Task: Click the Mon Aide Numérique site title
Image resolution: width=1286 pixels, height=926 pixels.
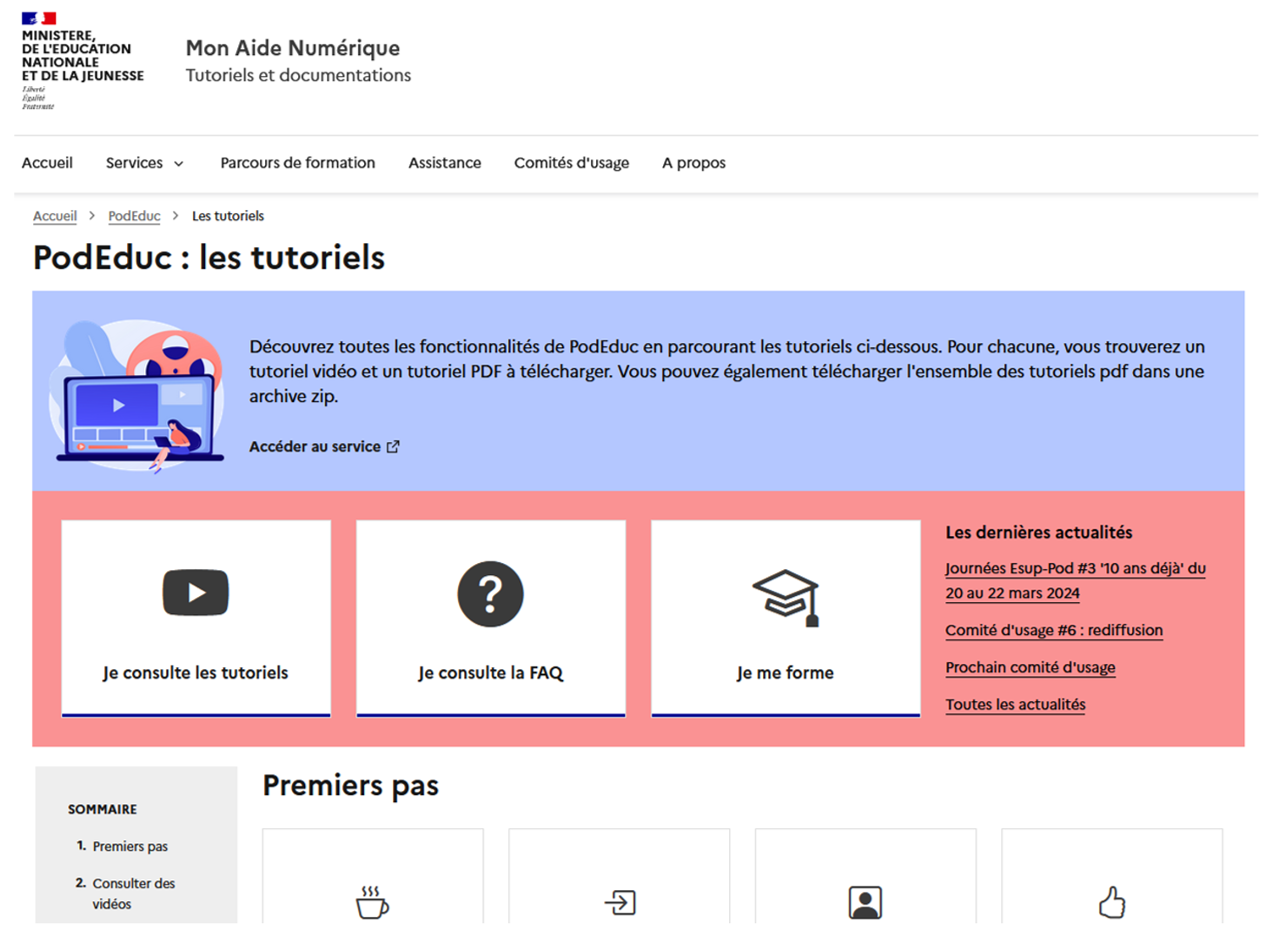Action: coord(293,48)
